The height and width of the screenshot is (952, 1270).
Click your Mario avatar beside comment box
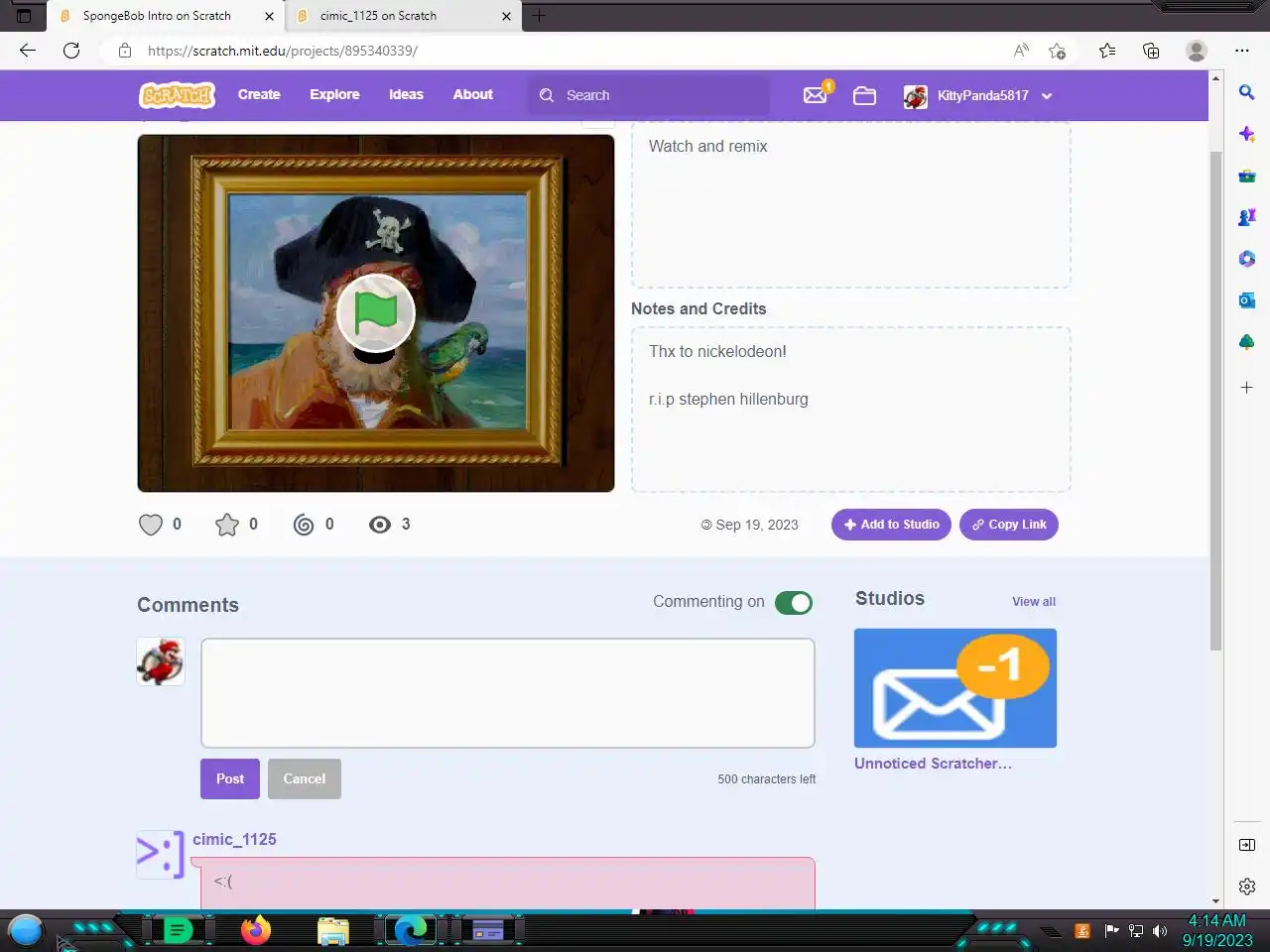[x=161, y=661]
